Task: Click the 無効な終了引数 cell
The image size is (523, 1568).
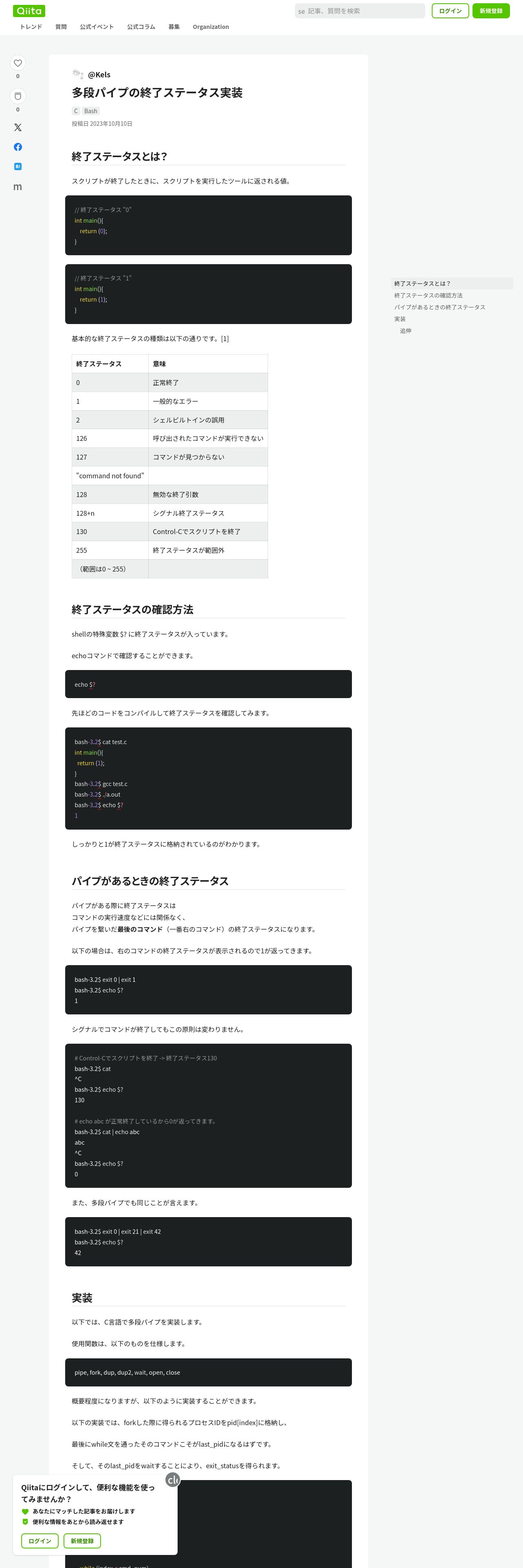Action: point(208,494)
